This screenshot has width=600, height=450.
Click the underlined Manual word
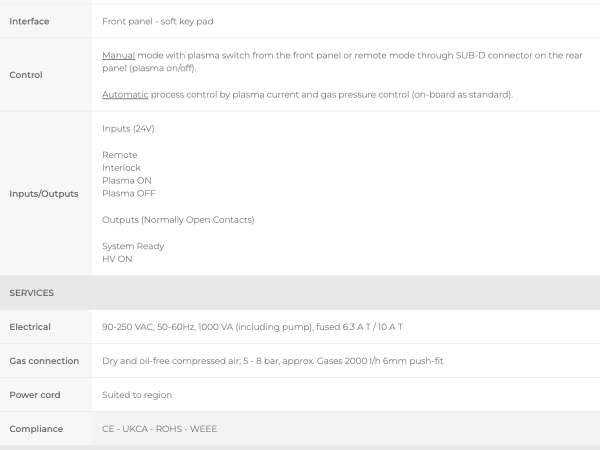[119, 55]
